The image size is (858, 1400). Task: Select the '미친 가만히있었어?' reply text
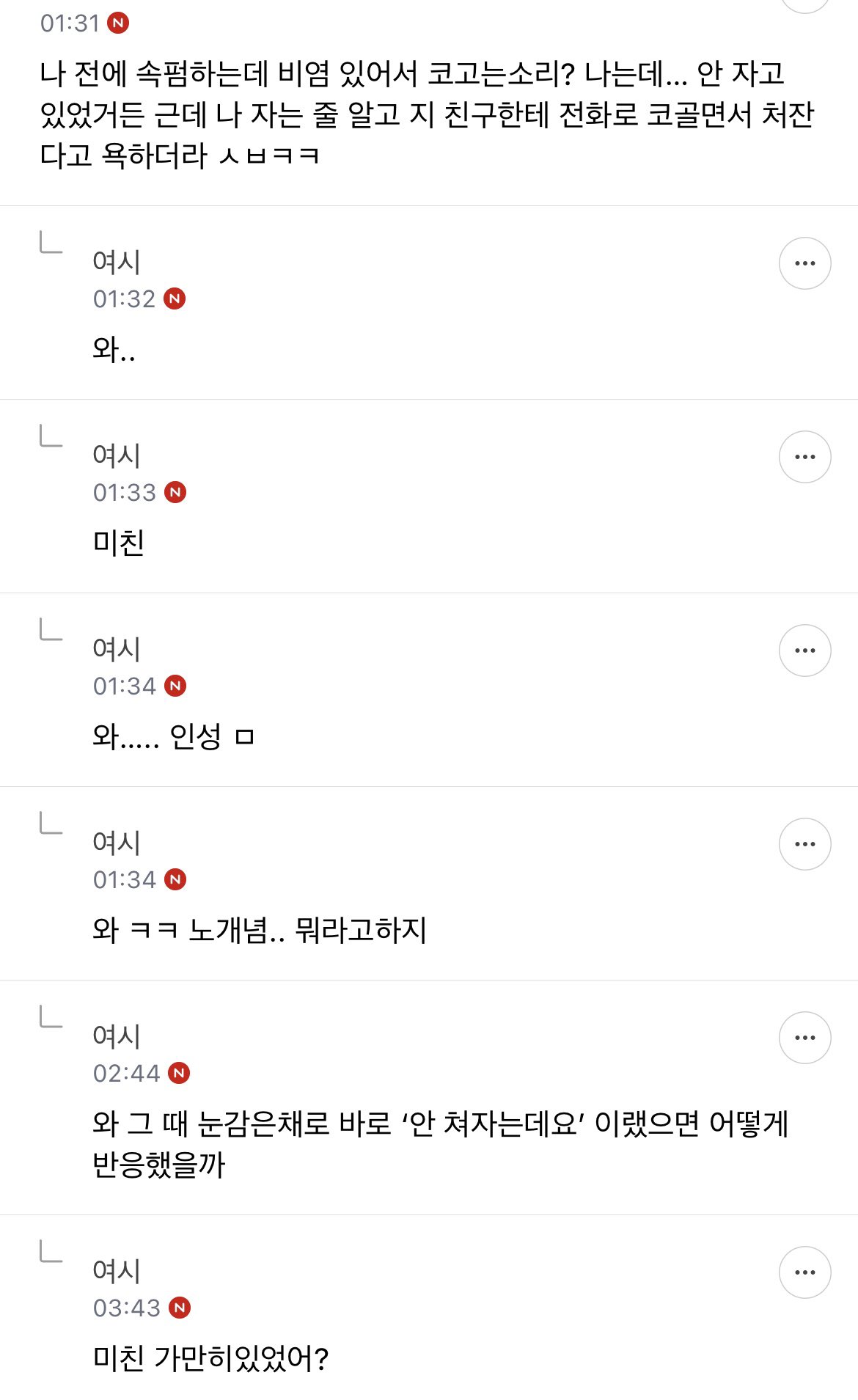[x=210, y=1359]
